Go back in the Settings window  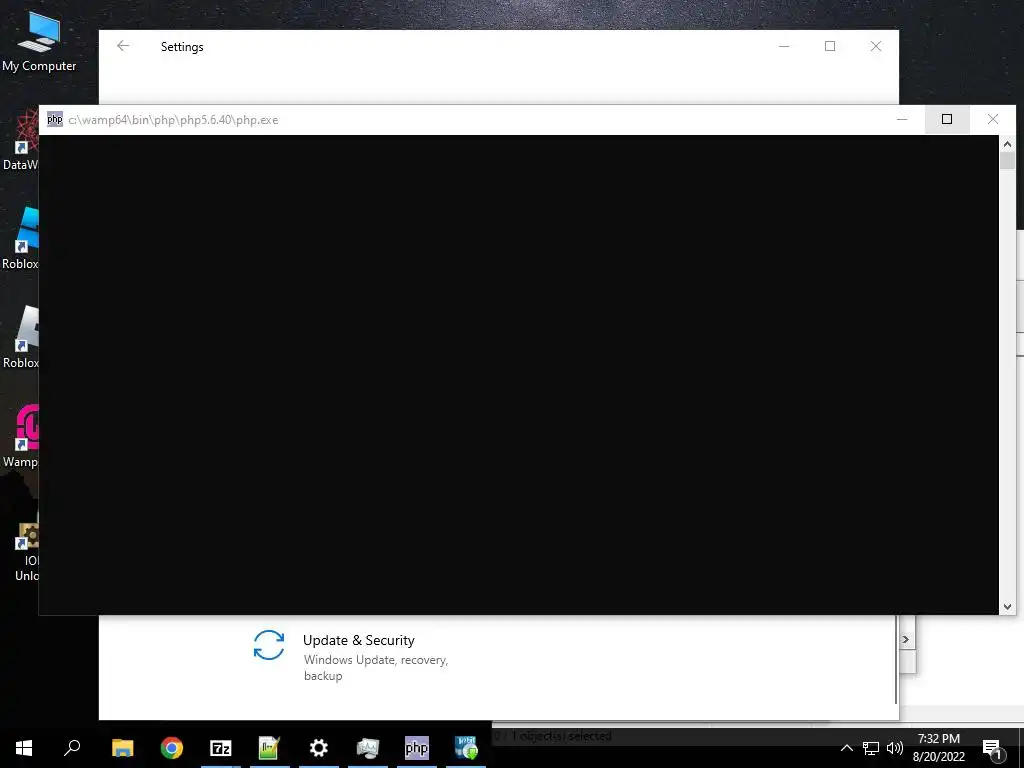(x=123, y=46)
